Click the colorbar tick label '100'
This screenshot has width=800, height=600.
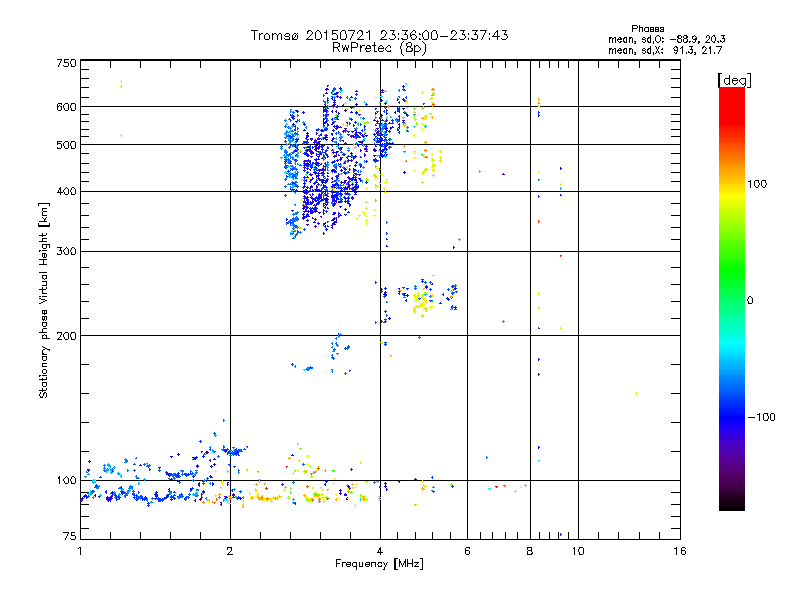click(x=757, y=184)
